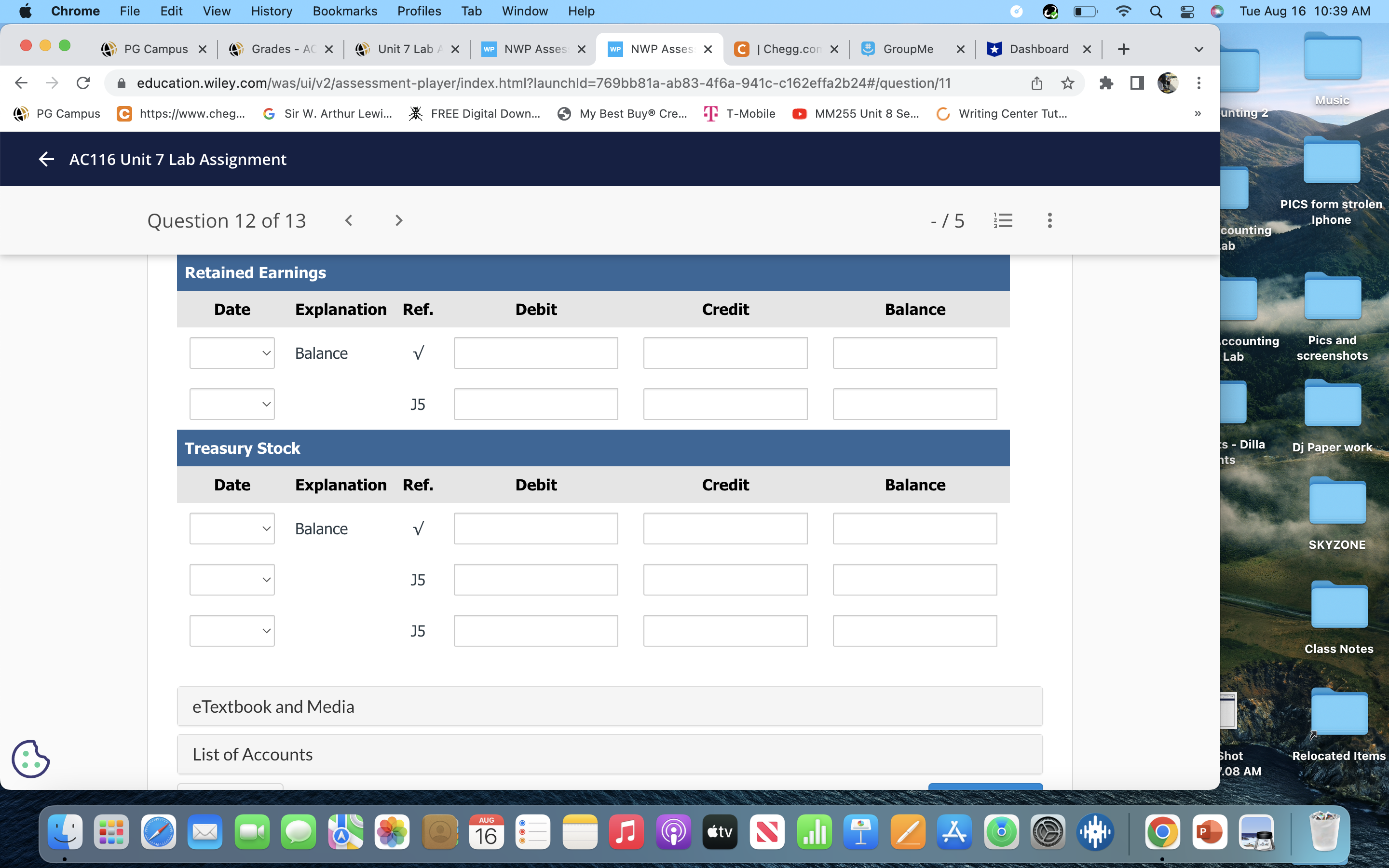Open the Treasury Stock Balance row date dropdown
The image size is (1389, 868).
232,528
